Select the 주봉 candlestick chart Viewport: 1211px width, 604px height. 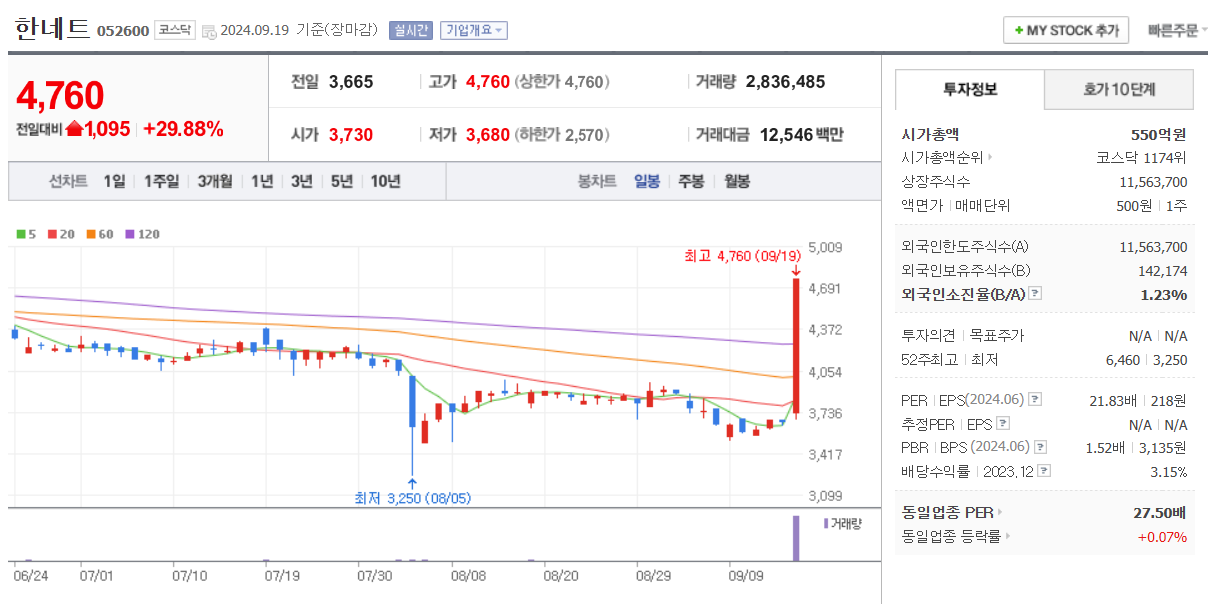[691, 181]
